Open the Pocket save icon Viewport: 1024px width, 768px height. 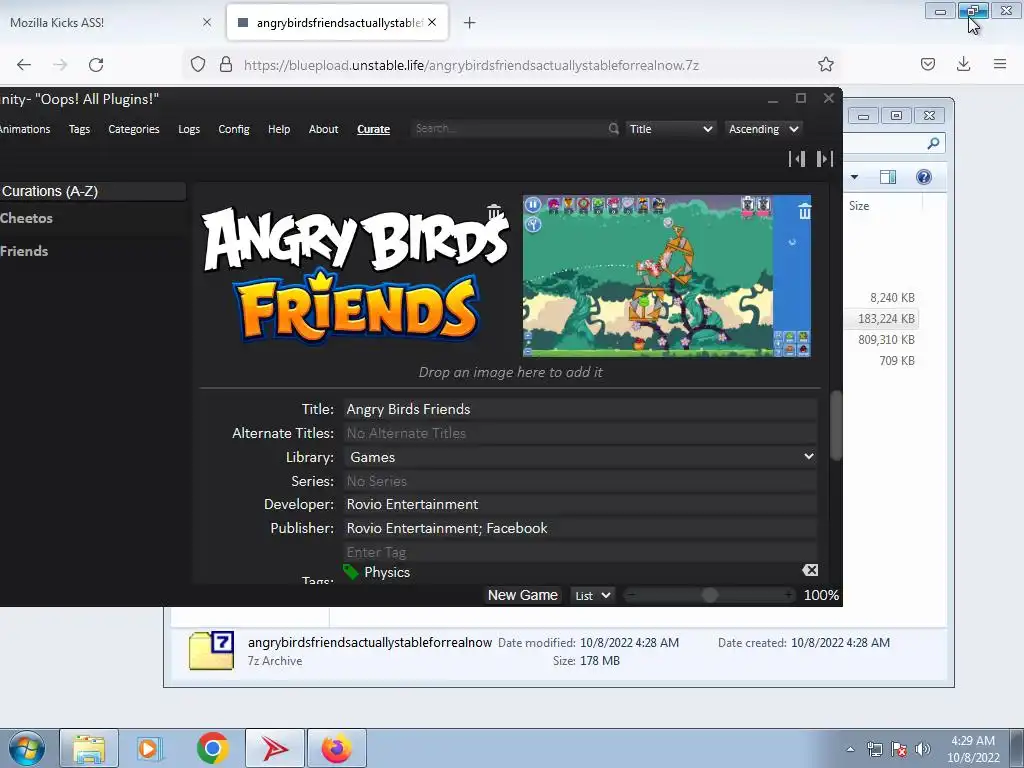tap(928, 64)
